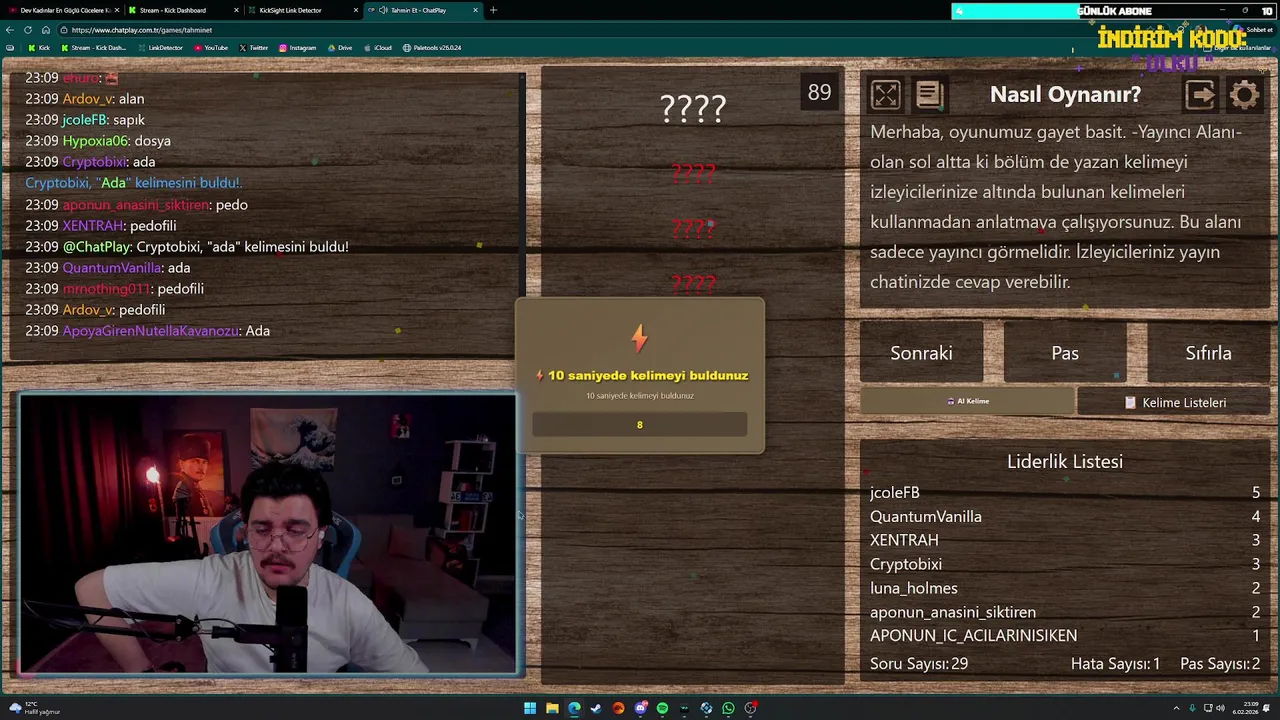1280x720 pixels.
Task: Open Microsoft Edge from taskbar
Action: click(x=574, y=708)
